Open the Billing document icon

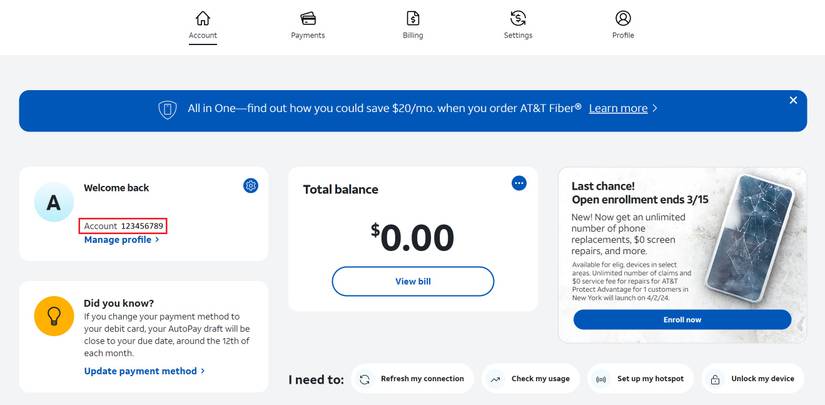tap(413, 18)
